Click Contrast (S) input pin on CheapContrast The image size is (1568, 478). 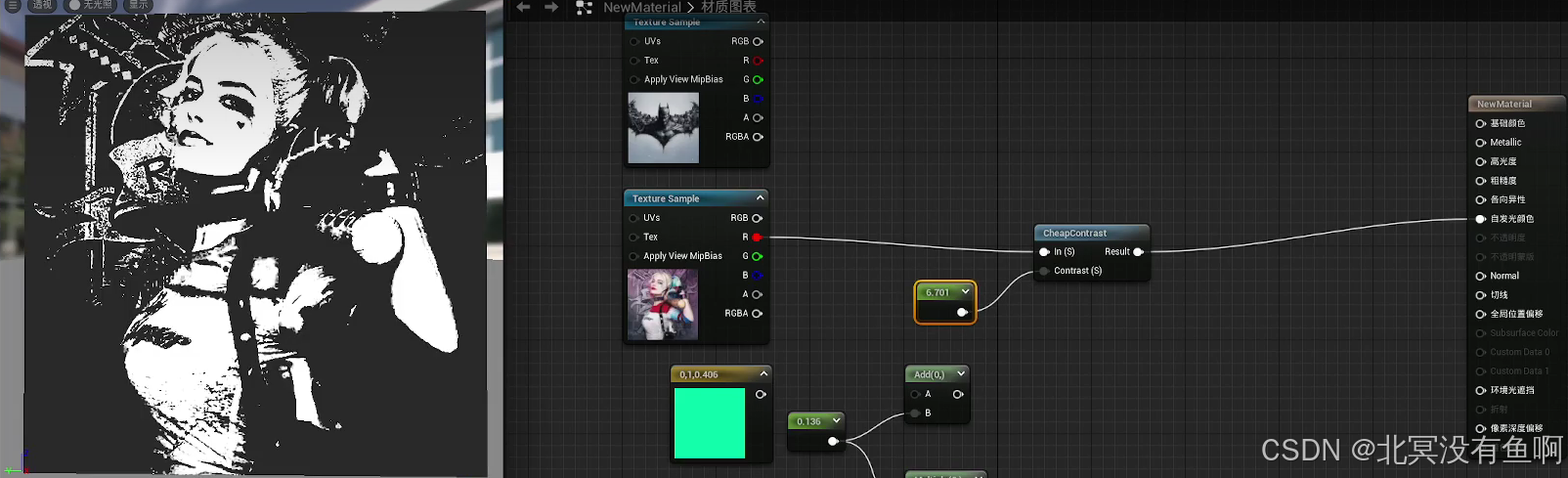pos(1045,271)
